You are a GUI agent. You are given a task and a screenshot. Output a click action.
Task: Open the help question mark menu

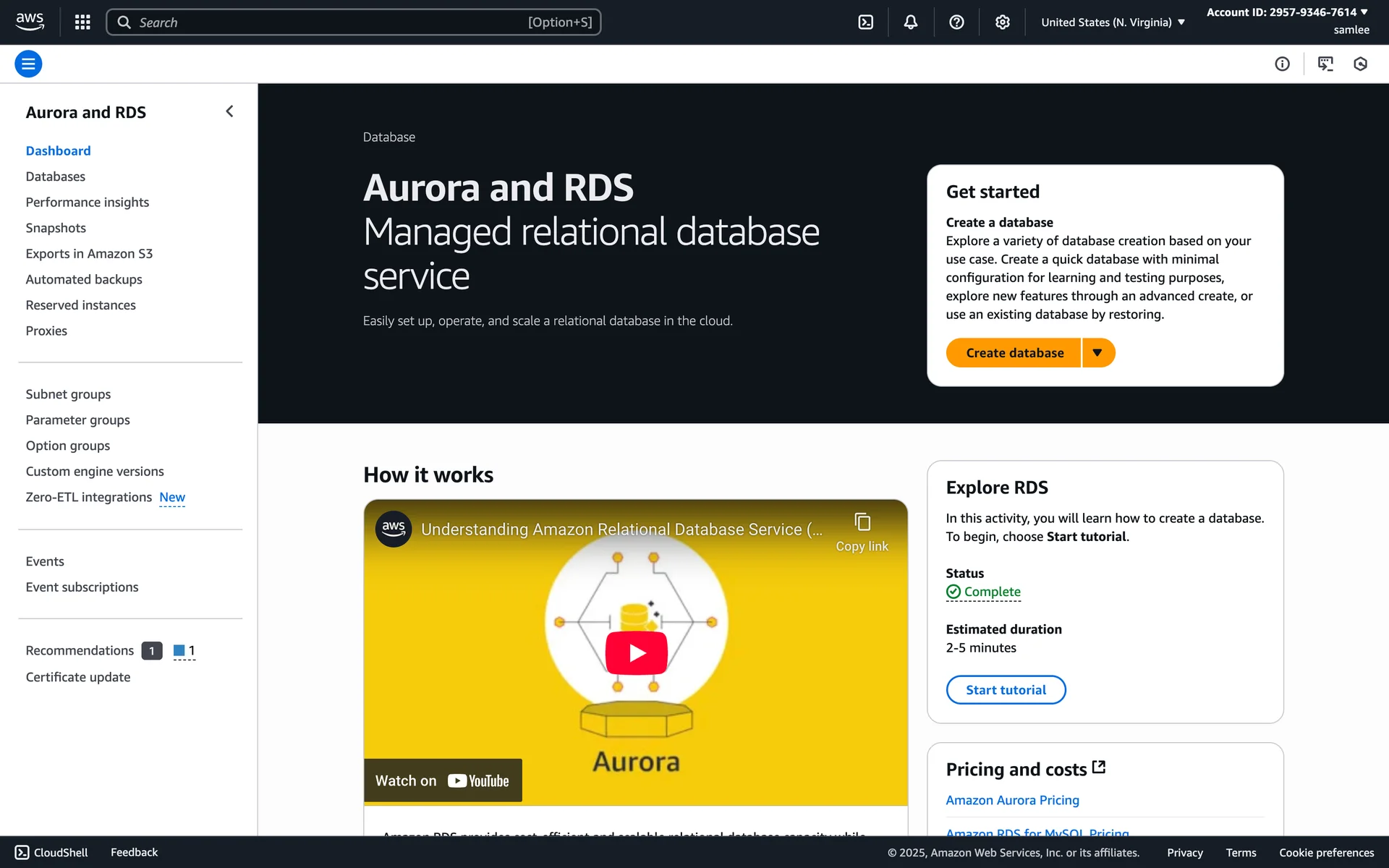956,22
